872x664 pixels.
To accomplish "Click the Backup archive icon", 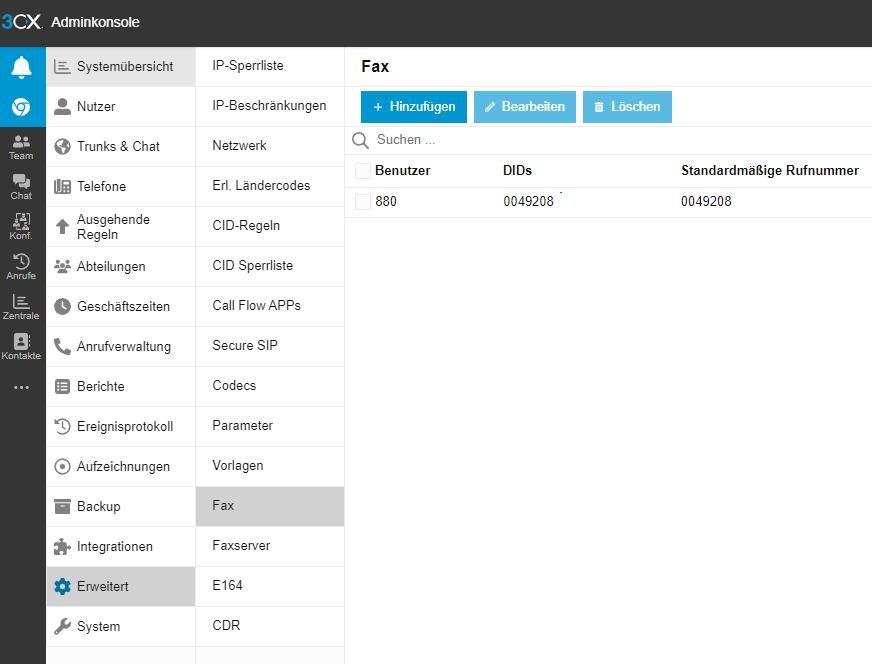I will click(62, 507).
